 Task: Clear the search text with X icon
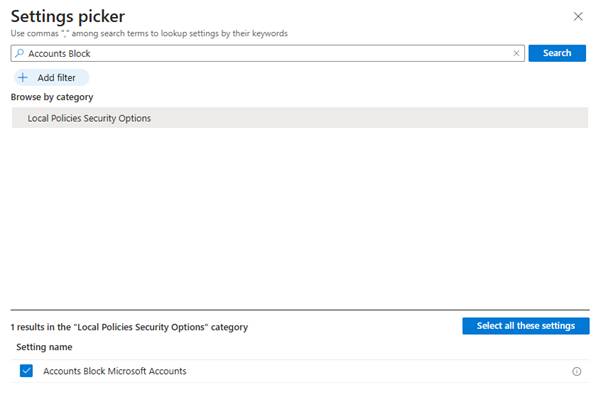(516, 53)
